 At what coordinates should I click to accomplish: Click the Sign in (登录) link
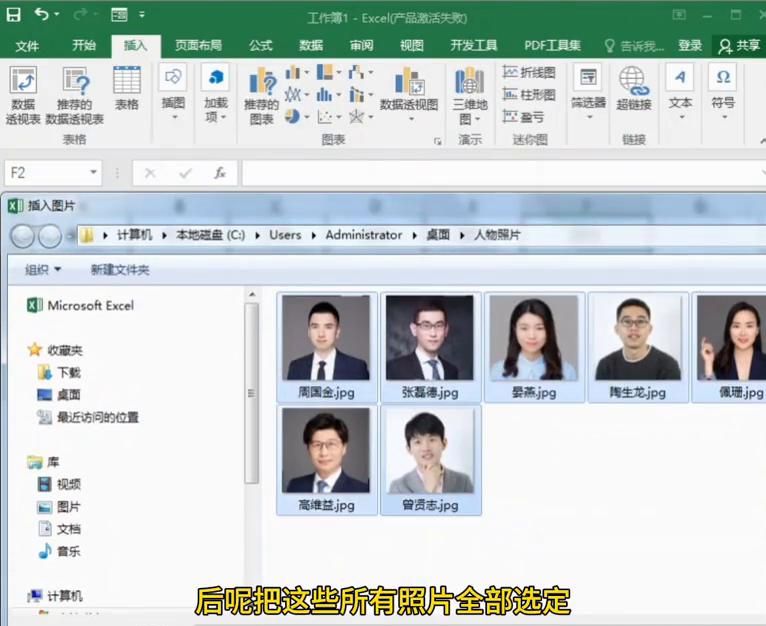pyautogui.click(x=690, y=45)
